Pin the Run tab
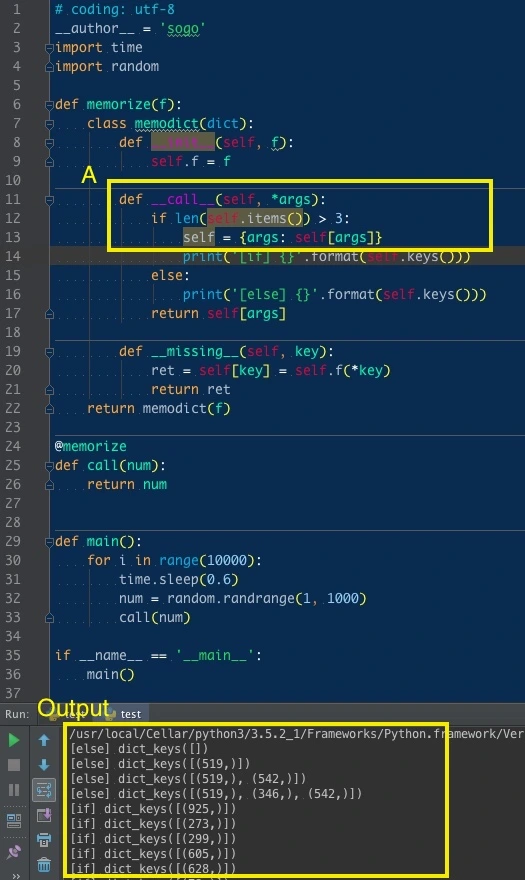 [14, 851]
